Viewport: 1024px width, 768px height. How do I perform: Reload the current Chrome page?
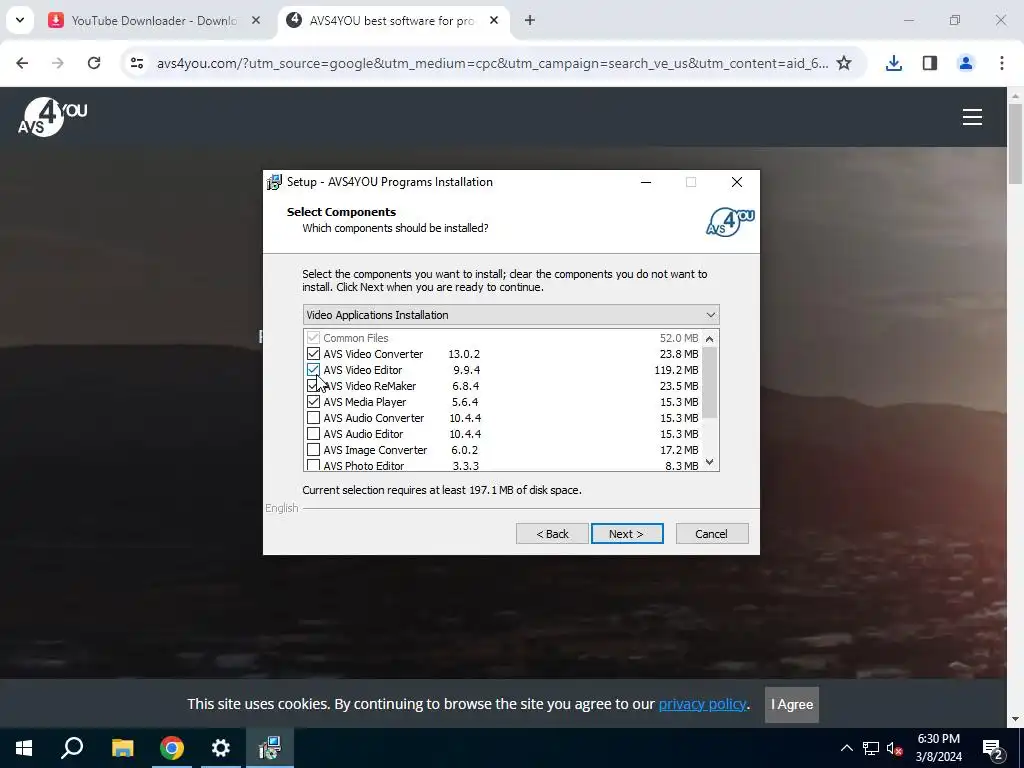click(x=94, y=63)
